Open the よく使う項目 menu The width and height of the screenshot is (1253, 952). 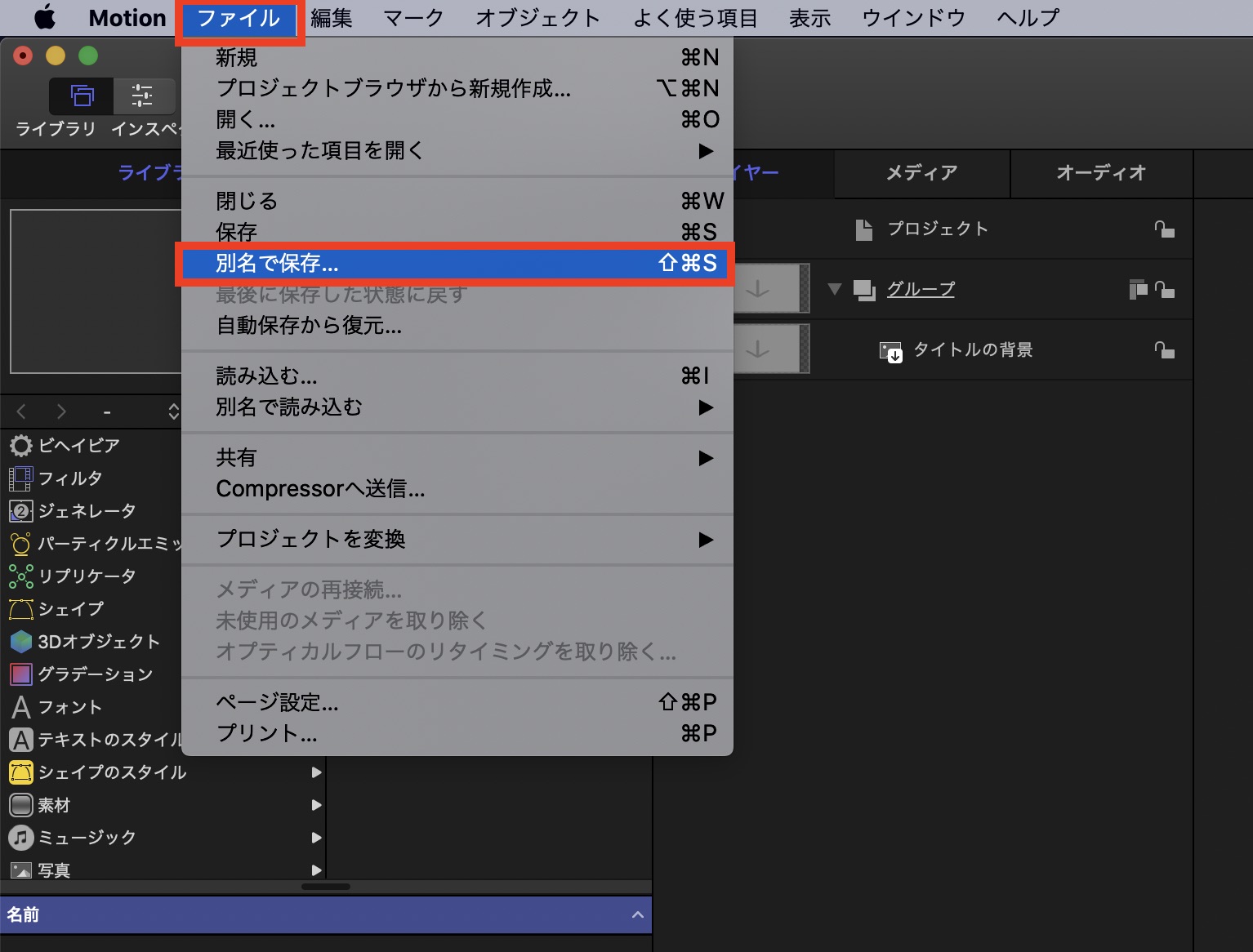[x=696, y=18]
